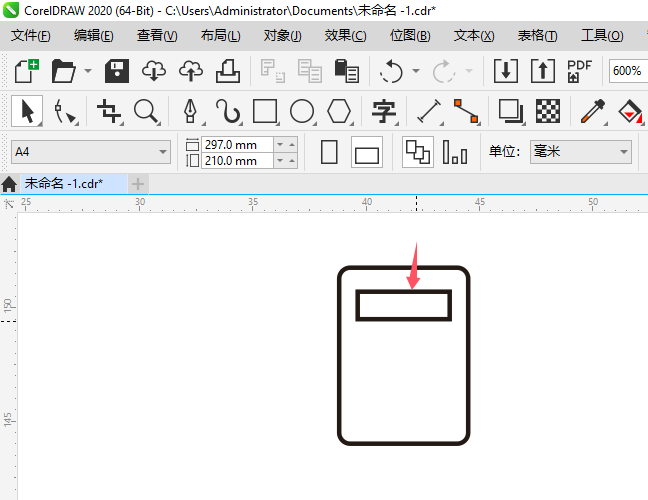The image size is (648, 500).
Task: Open the 对象(J) menu
Action: point(283,36)
